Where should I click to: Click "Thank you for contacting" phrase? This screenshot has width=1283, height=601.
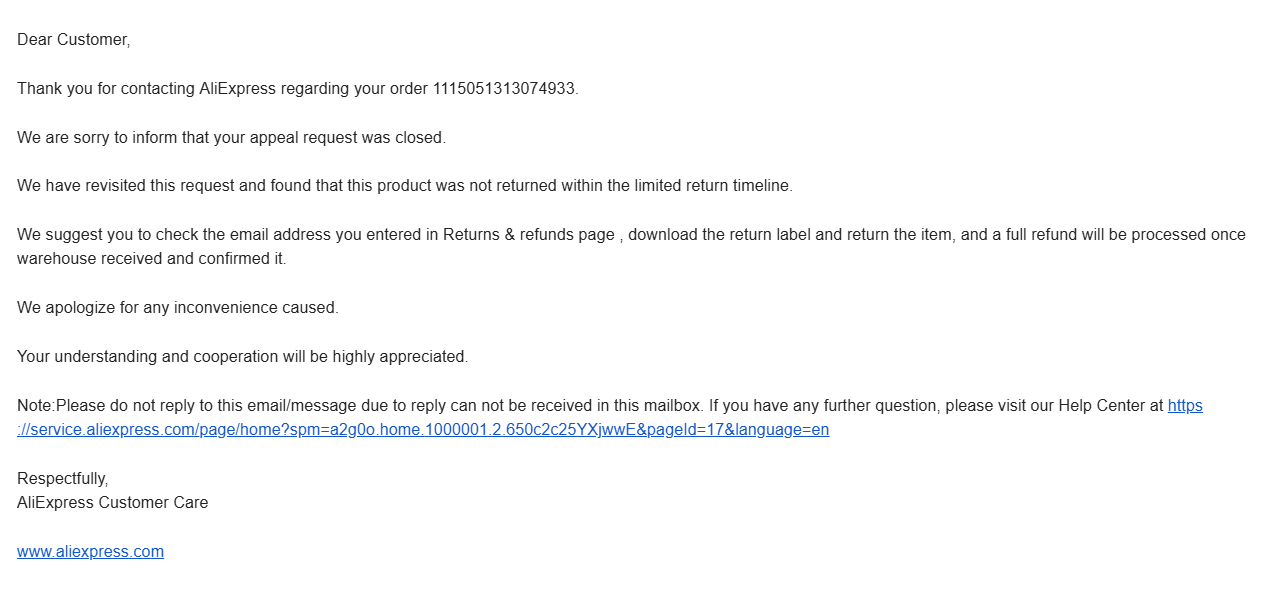(105, 89)
